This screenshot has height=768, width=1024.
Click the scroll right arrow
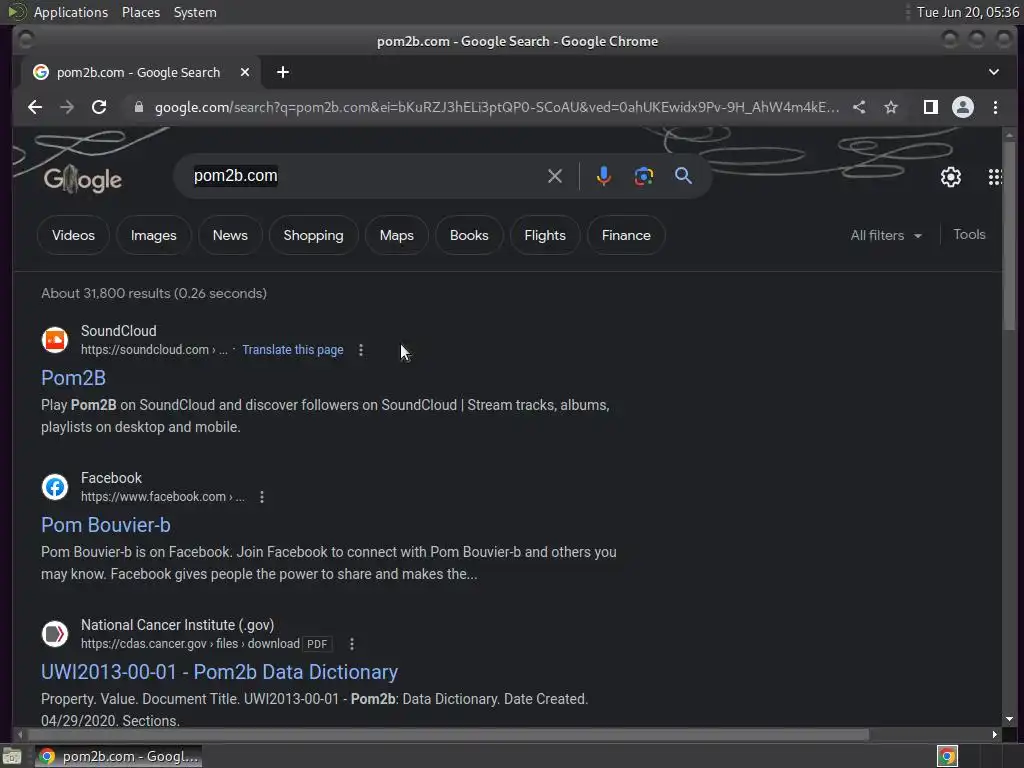pyautogui.click(x=995, y=735)
